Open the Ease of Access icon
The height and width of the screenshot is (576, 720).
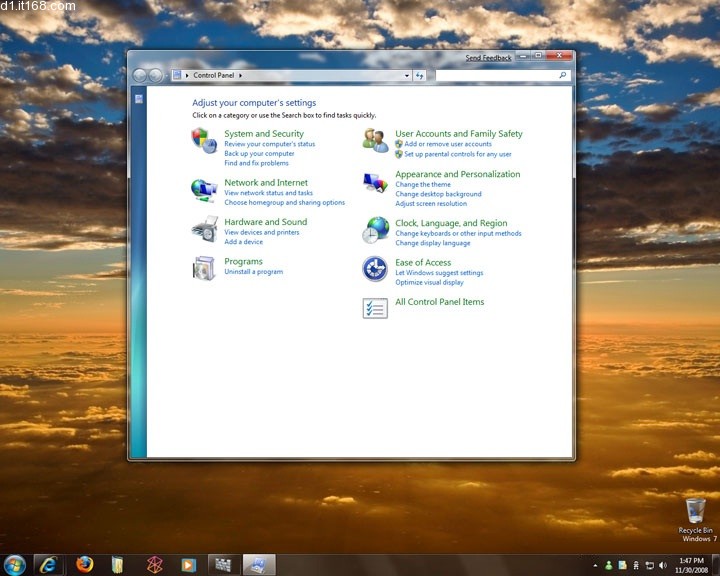[375, 269]
